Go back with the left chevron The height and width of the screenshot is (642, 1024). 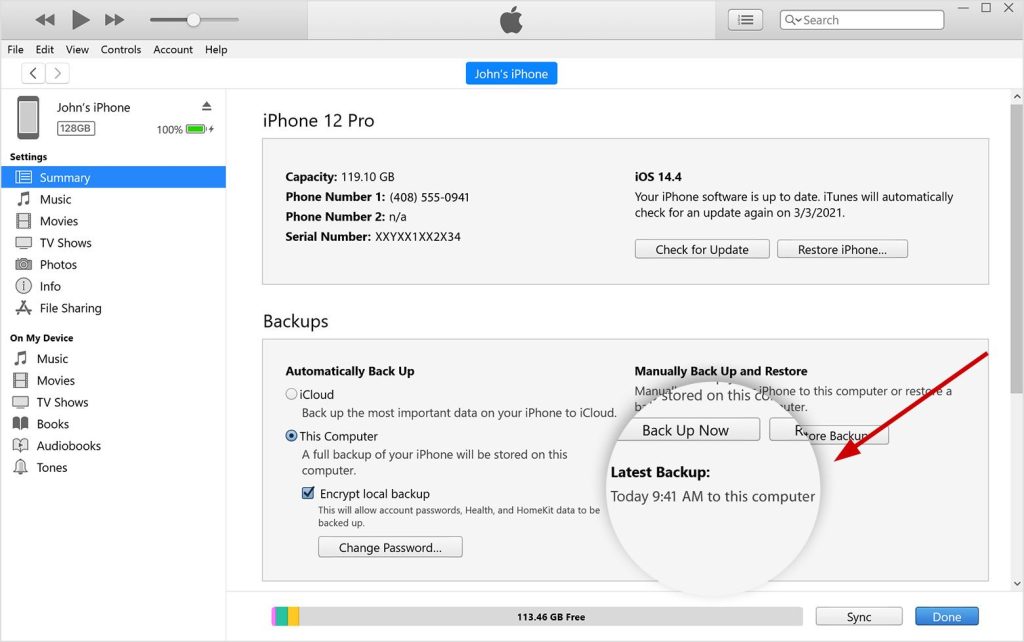pyautogui.click(x=33, y=73)
